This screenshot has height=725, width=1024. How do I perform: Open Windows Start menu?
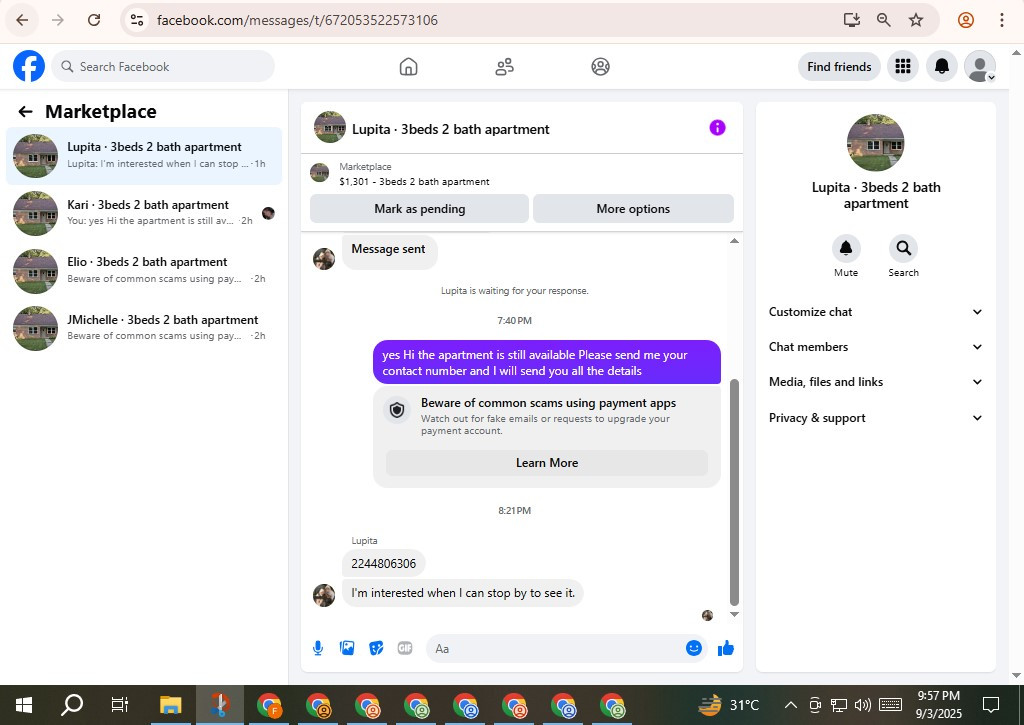tap(24, 705)
